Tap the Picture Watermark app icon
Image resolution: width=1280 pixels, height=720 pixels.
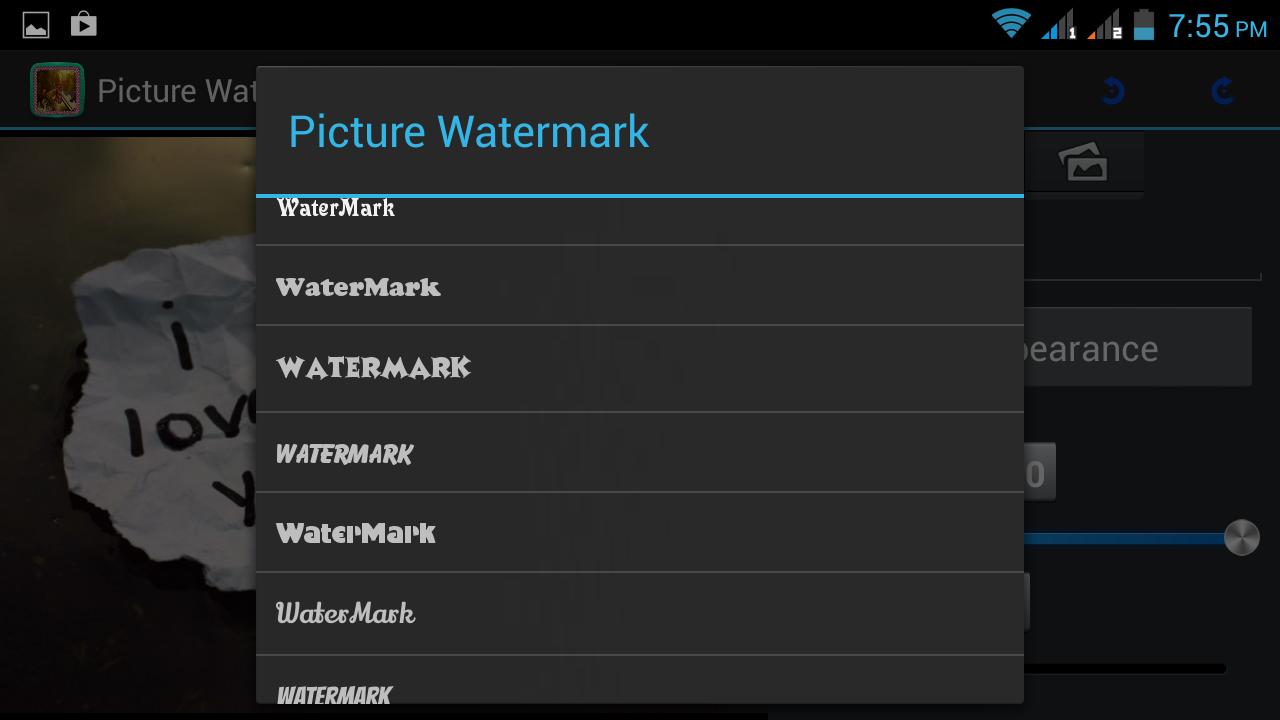click(57, 90)
